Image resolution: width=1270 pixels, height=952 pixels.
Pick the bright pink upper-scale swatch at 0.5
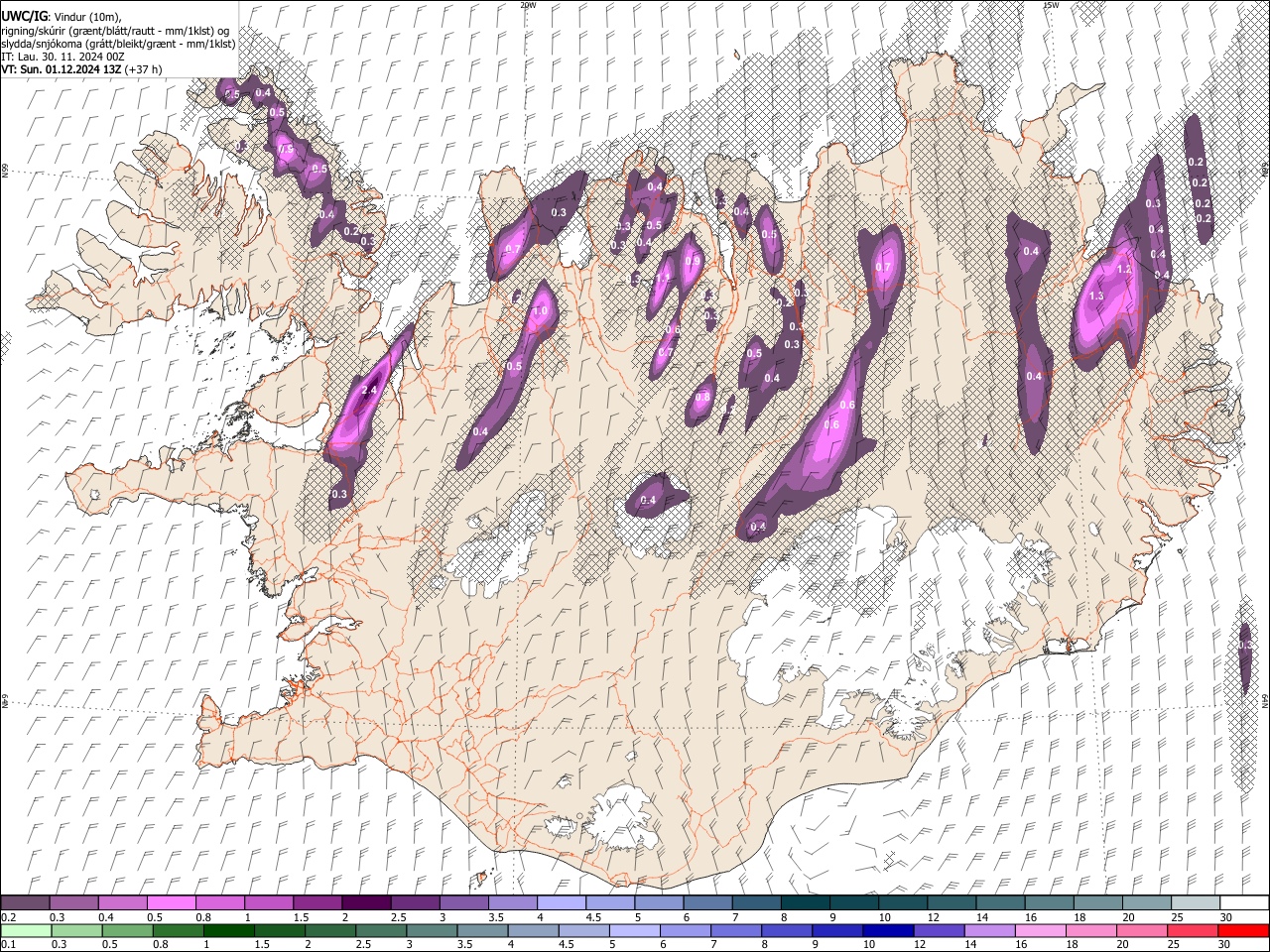pos(171,903)
